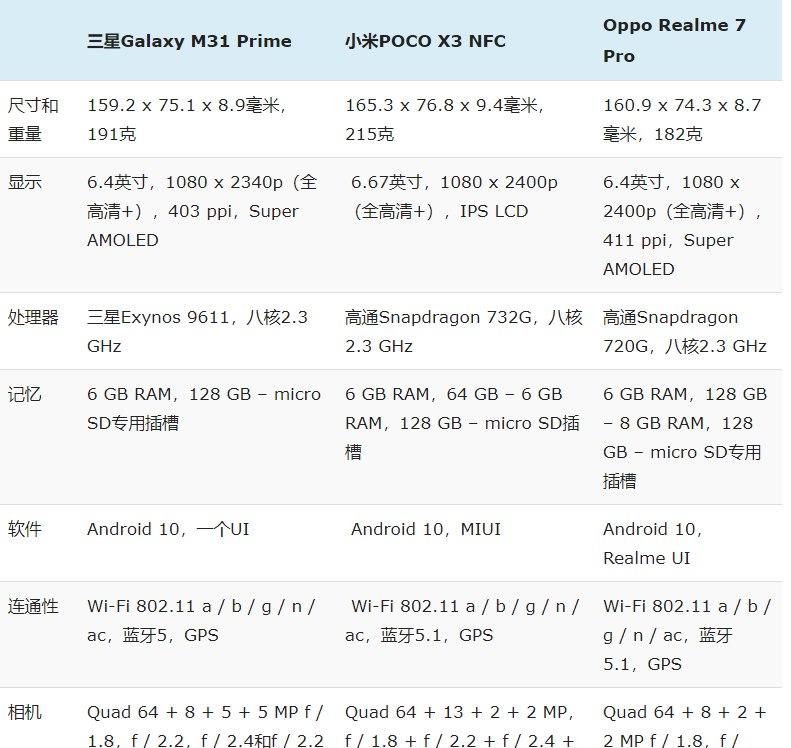Click the POCO Wi-Fi 蓝牙5.1 connectivity cell
The width and height of the screenshot is (791, 748).
pos(462,620)
